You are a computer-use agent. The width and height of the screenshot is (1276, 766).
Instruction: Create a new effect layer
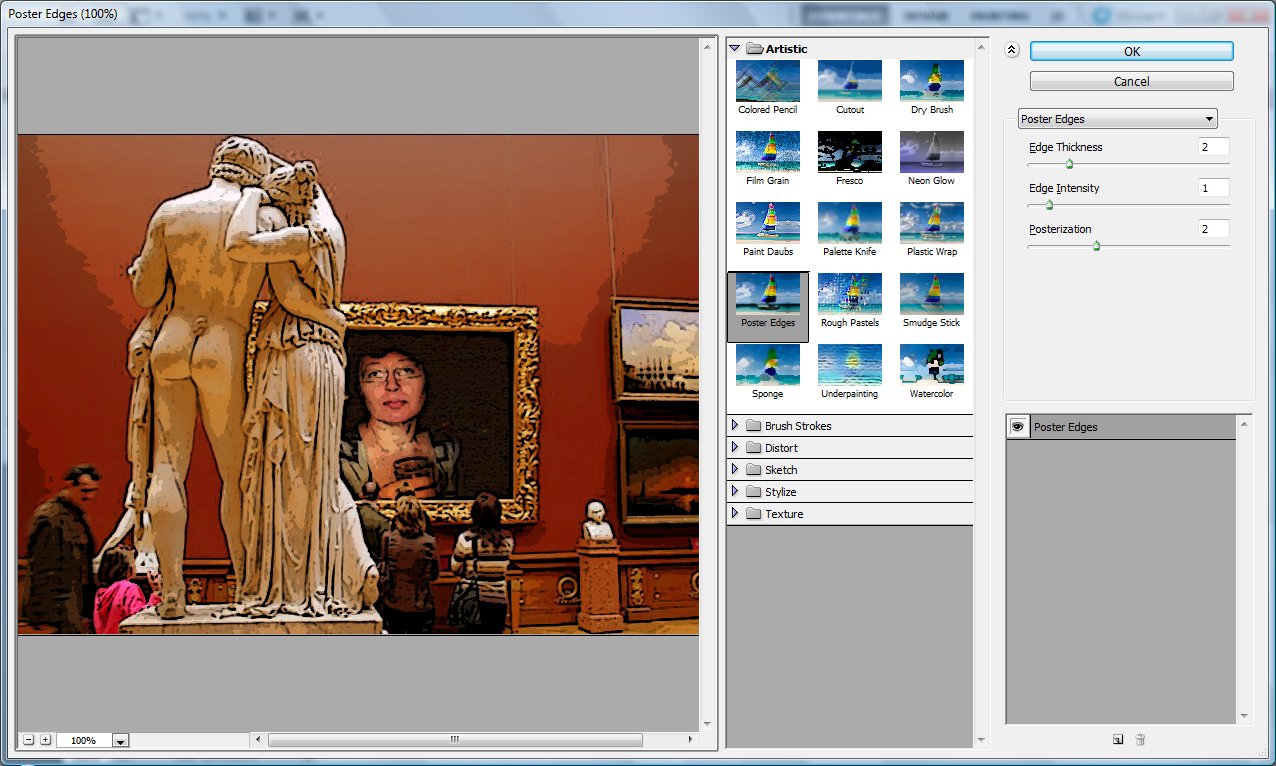[x=1117, y=740]
